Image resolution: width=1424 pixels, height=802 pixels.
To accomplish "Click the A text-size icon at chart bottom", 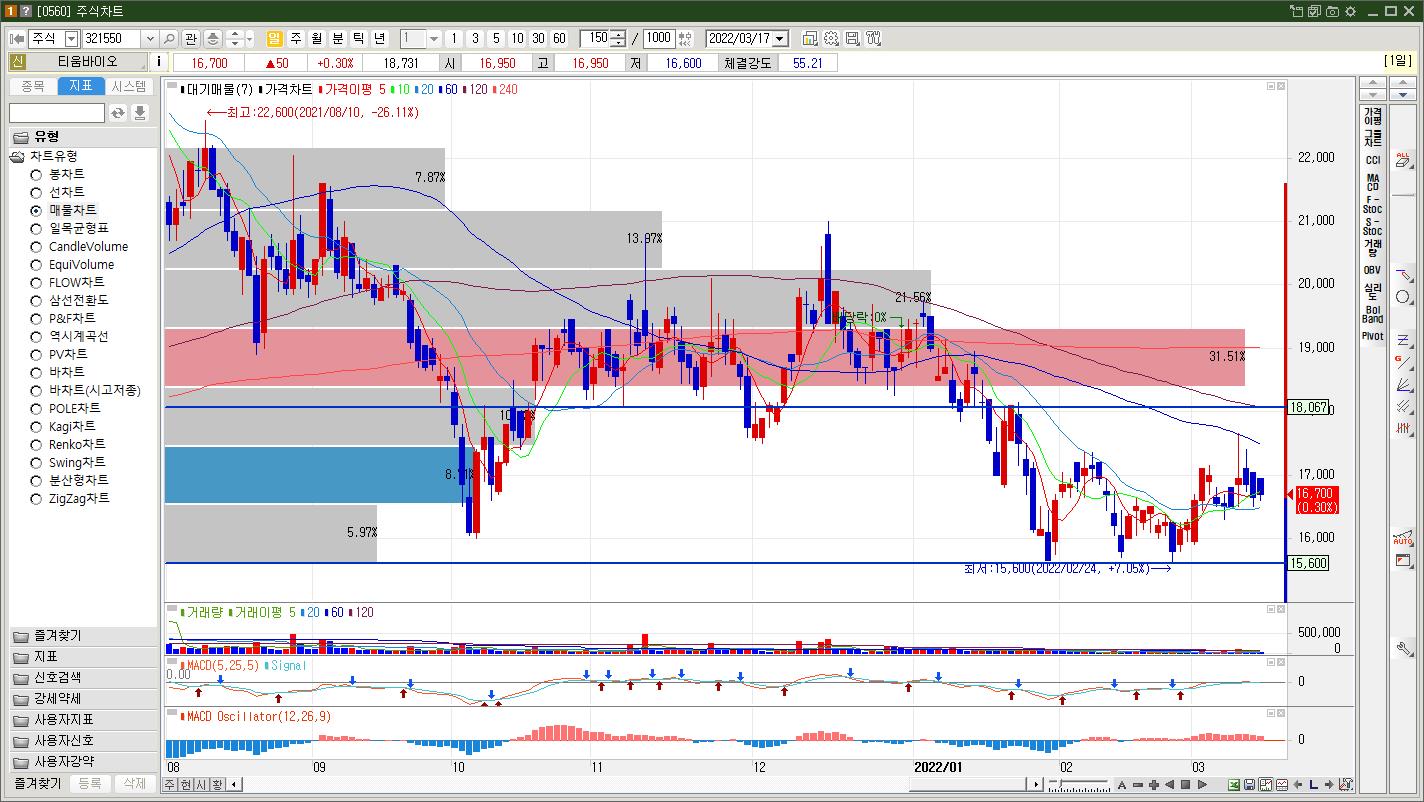I will 1122,785.
